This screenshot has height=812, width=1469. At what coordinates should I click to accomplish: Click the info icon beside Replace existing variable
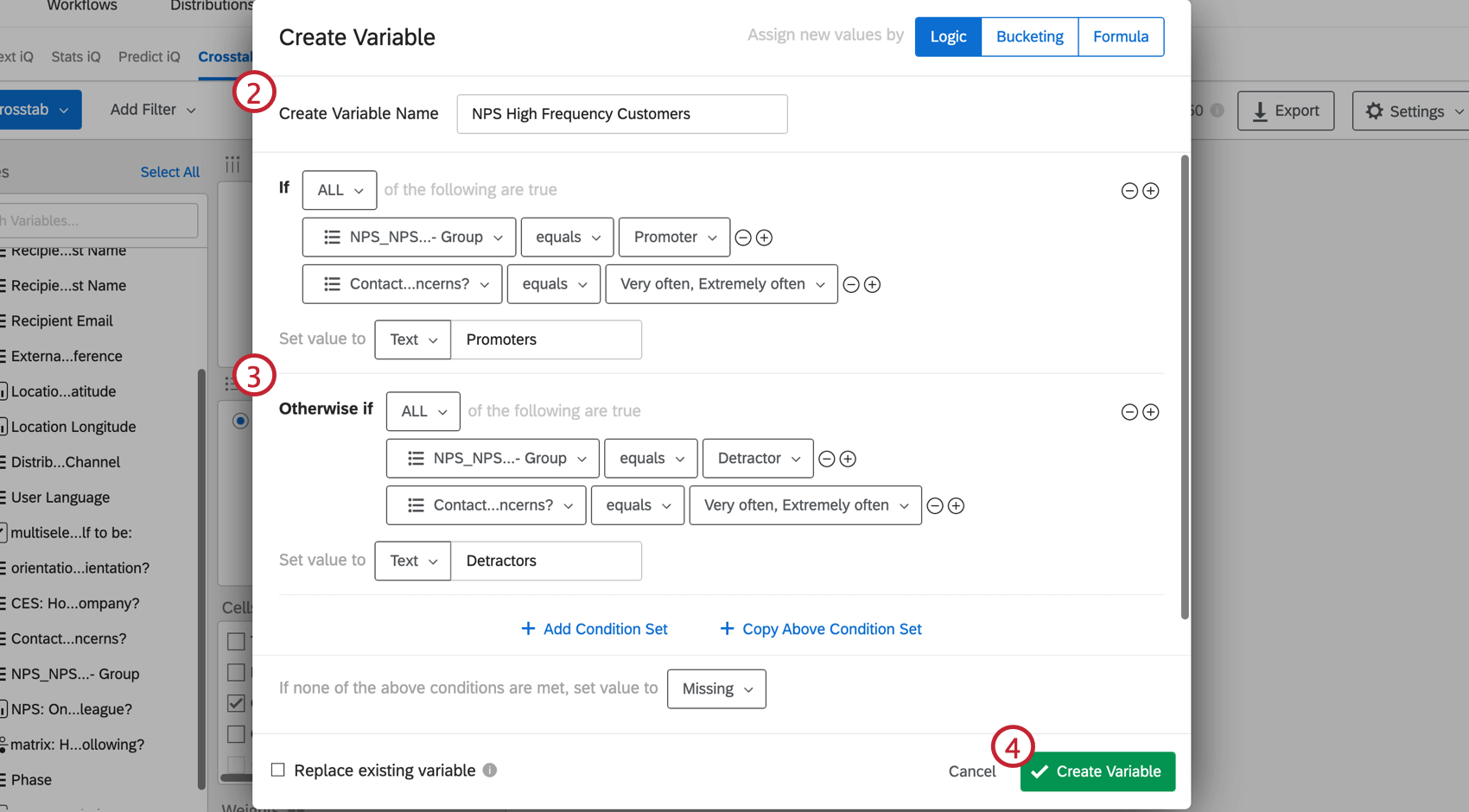click(x=489, y=770)
